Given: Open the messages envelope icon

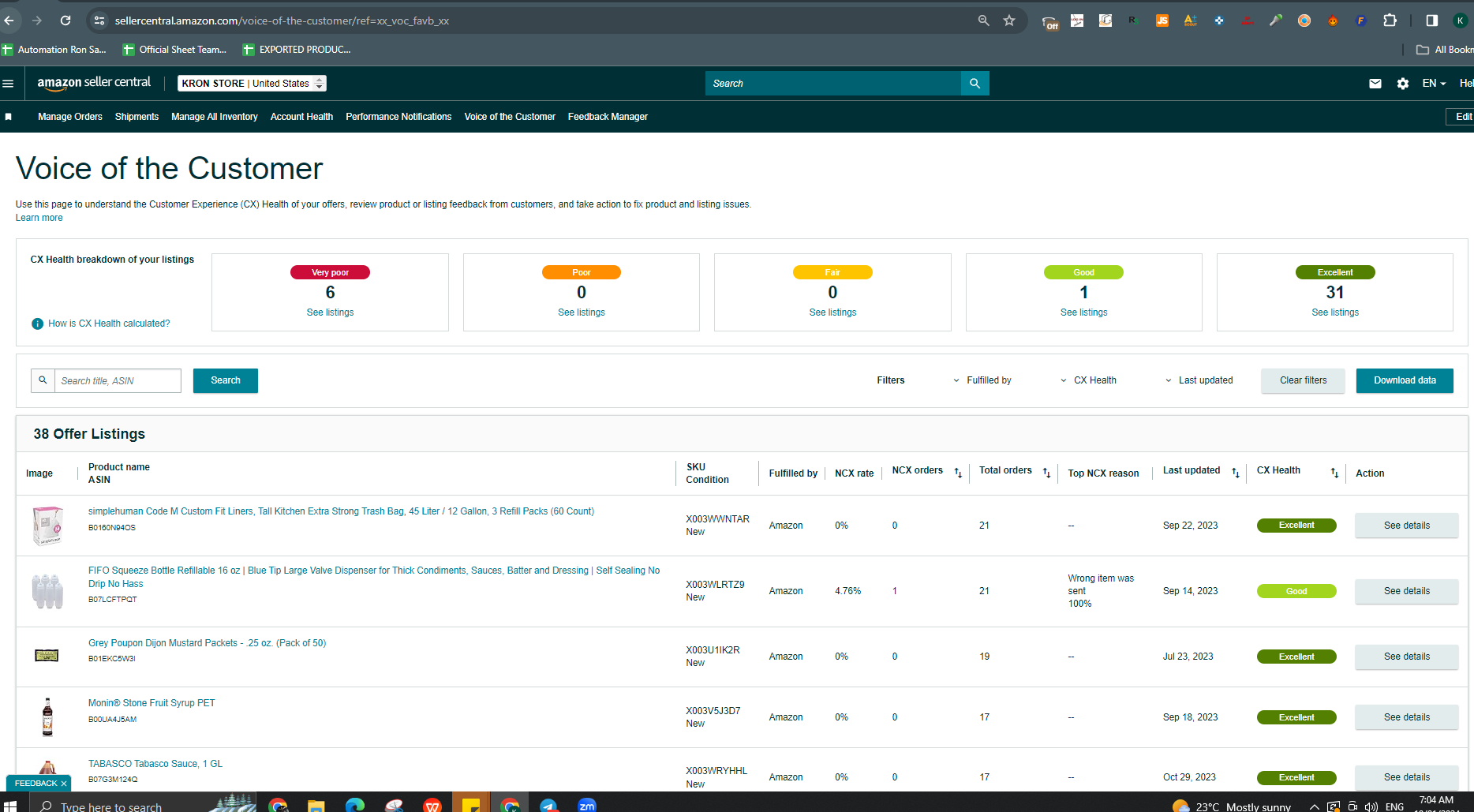Looking at the screenshot, I should click(x=1375, y=84).
